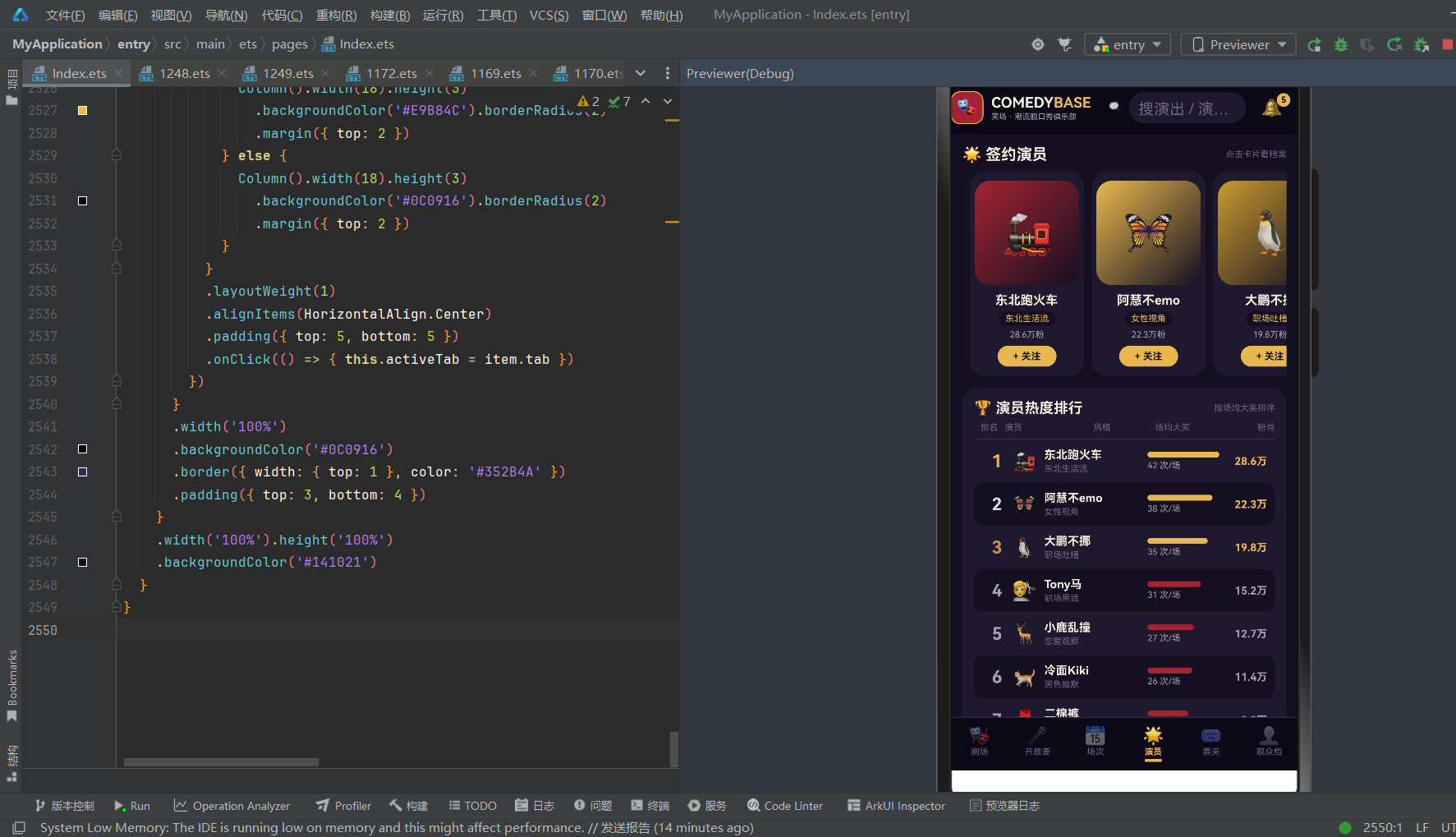
Task: Collapse the fold marker at line 2533
Action: point(117,246)
